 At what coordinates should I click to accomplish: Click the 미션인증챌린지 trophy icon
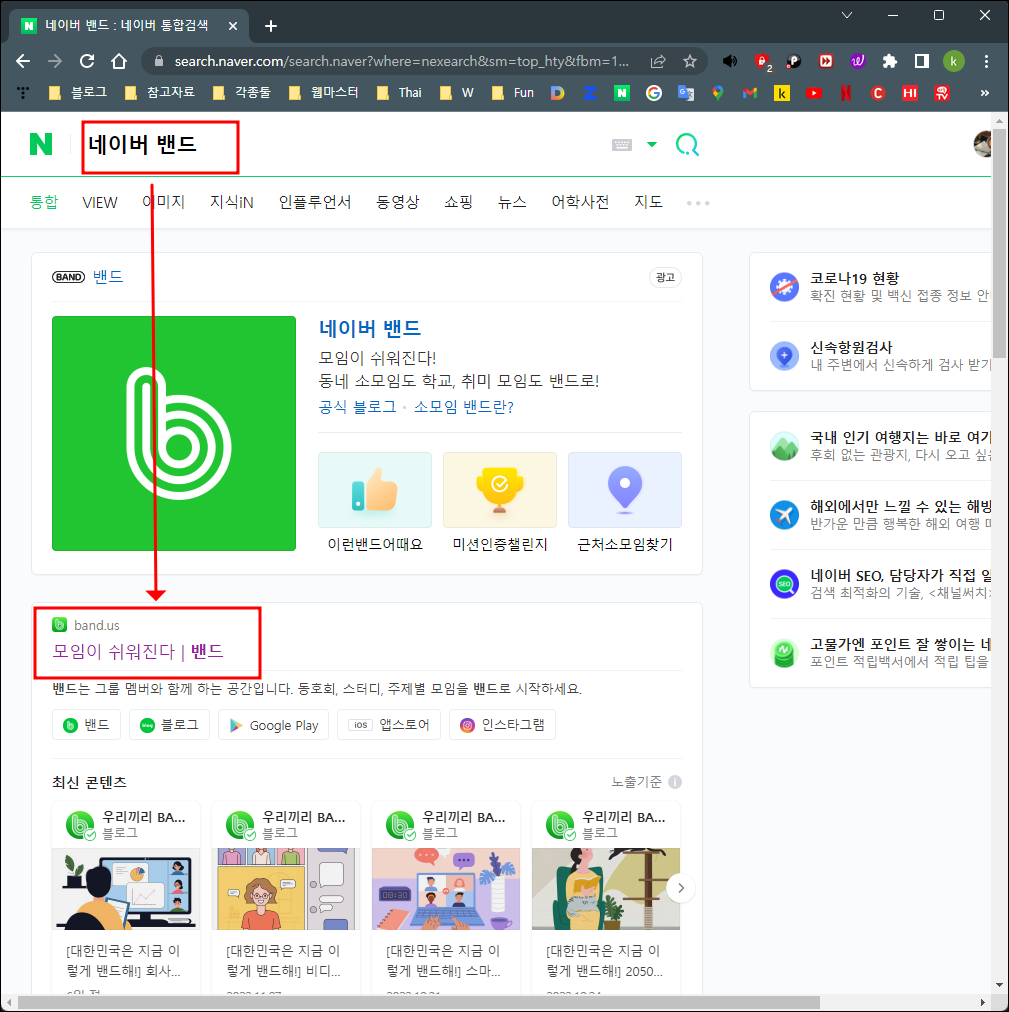click(499, 489)
